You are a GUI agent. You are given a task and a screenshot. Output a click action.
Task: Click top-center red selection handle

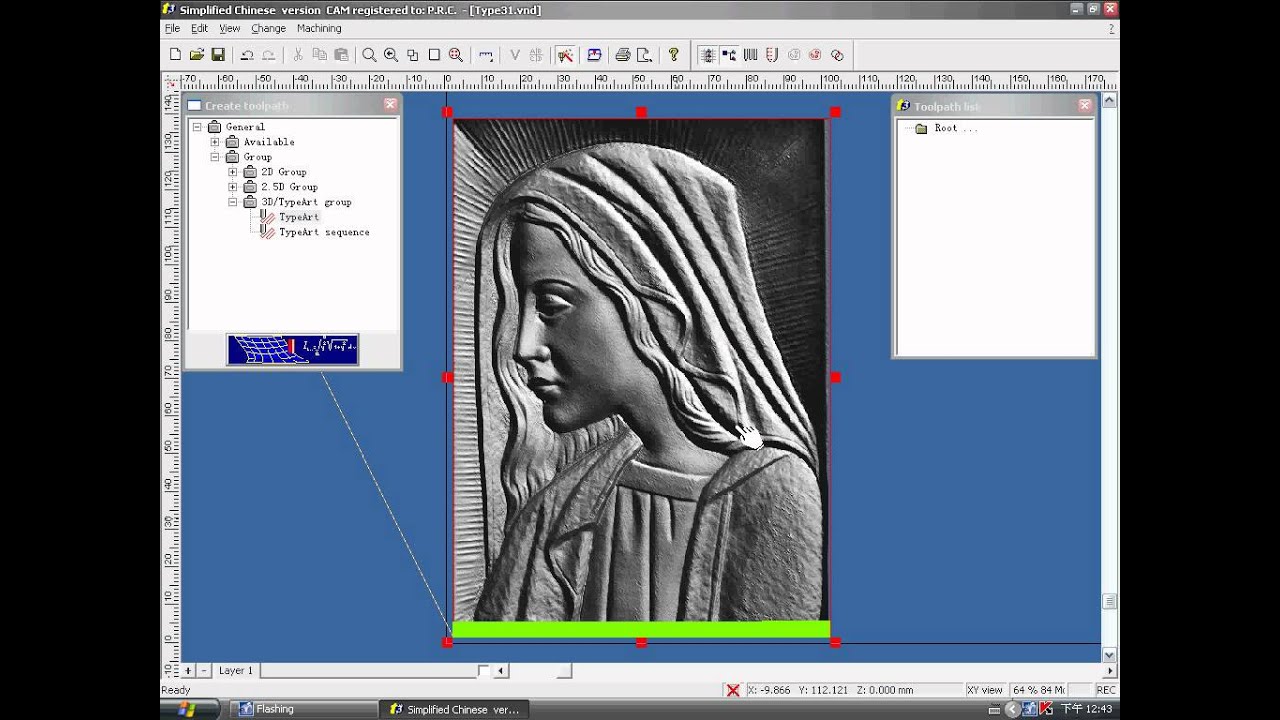tap(641, 112)
